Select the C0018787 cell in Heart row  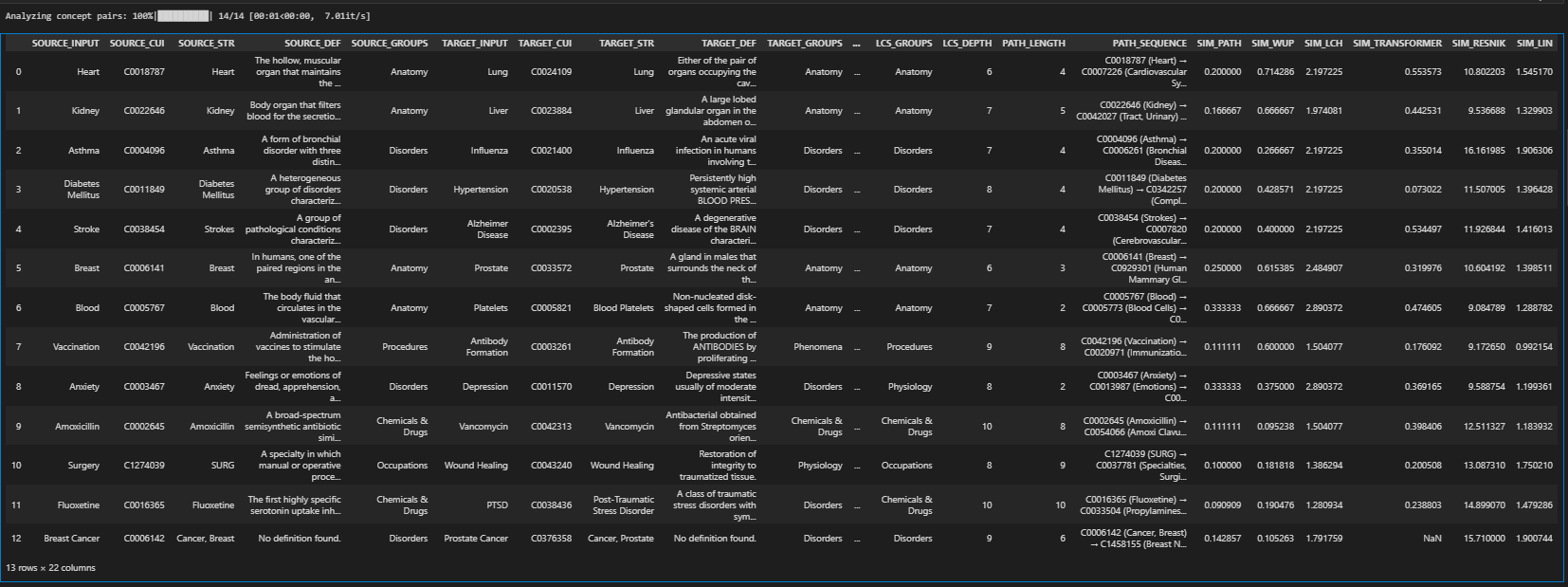tap(144, 72)
